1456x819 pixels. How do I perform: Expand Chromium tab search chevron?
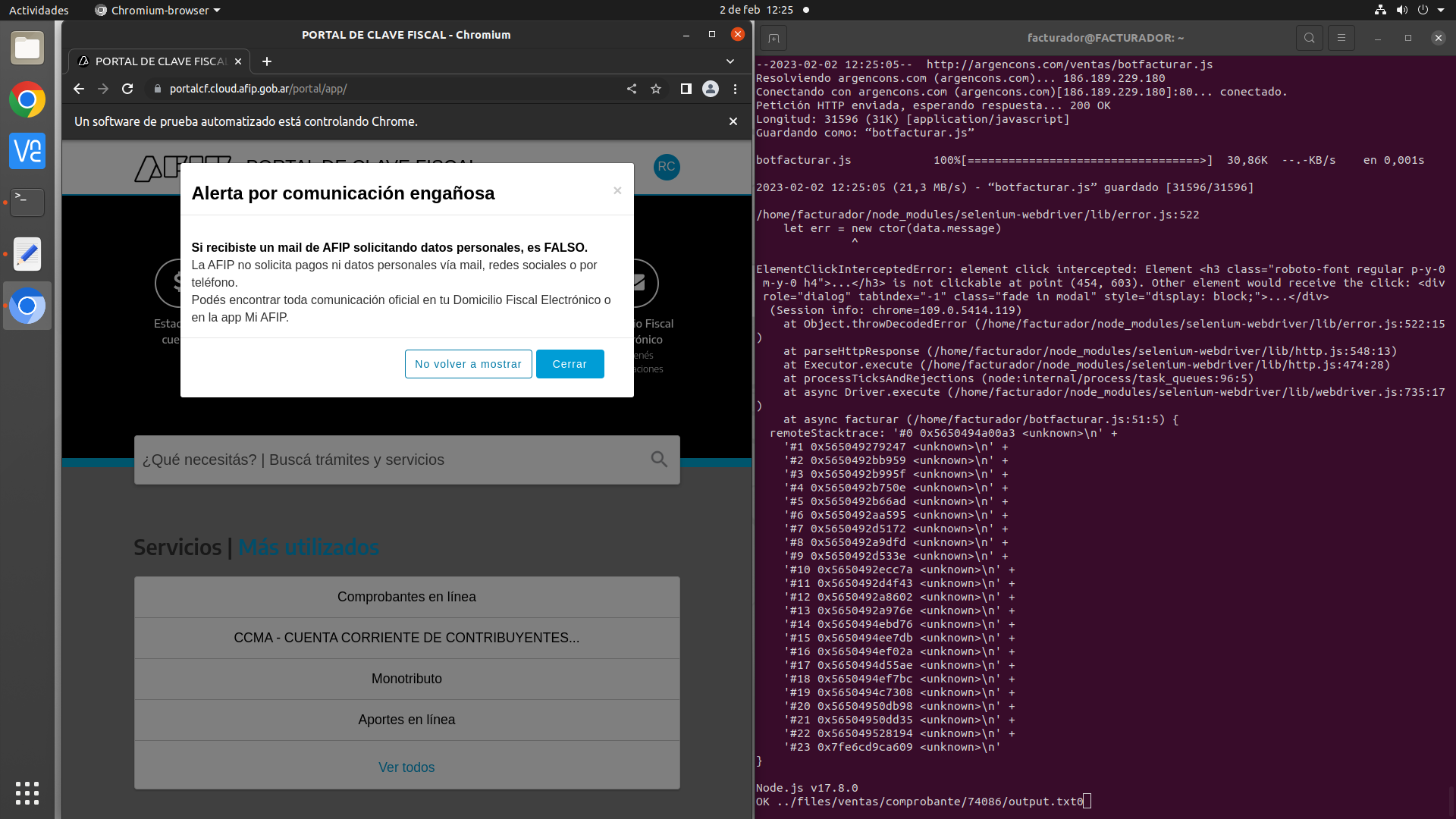click(x=730, y=61)
